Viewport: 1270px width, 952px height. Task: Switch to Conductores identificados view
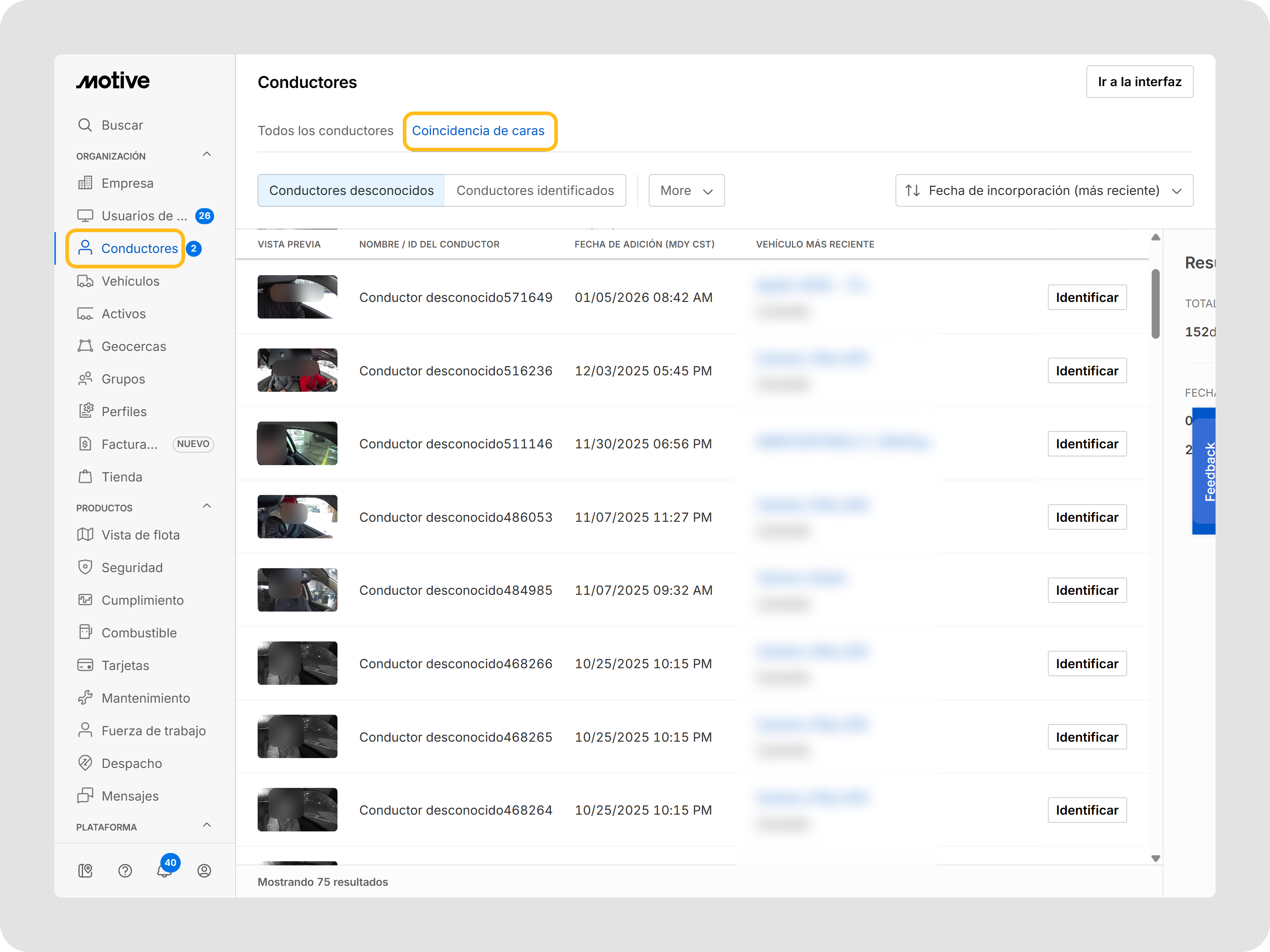tap(535, 190)
